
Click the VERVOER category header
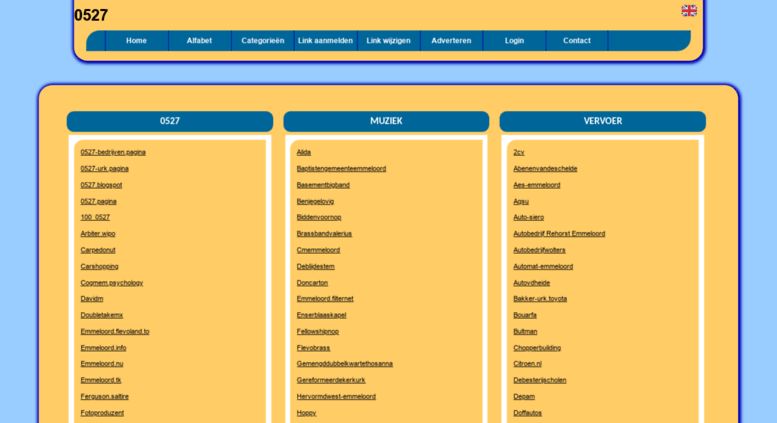[x=603, y=121]
